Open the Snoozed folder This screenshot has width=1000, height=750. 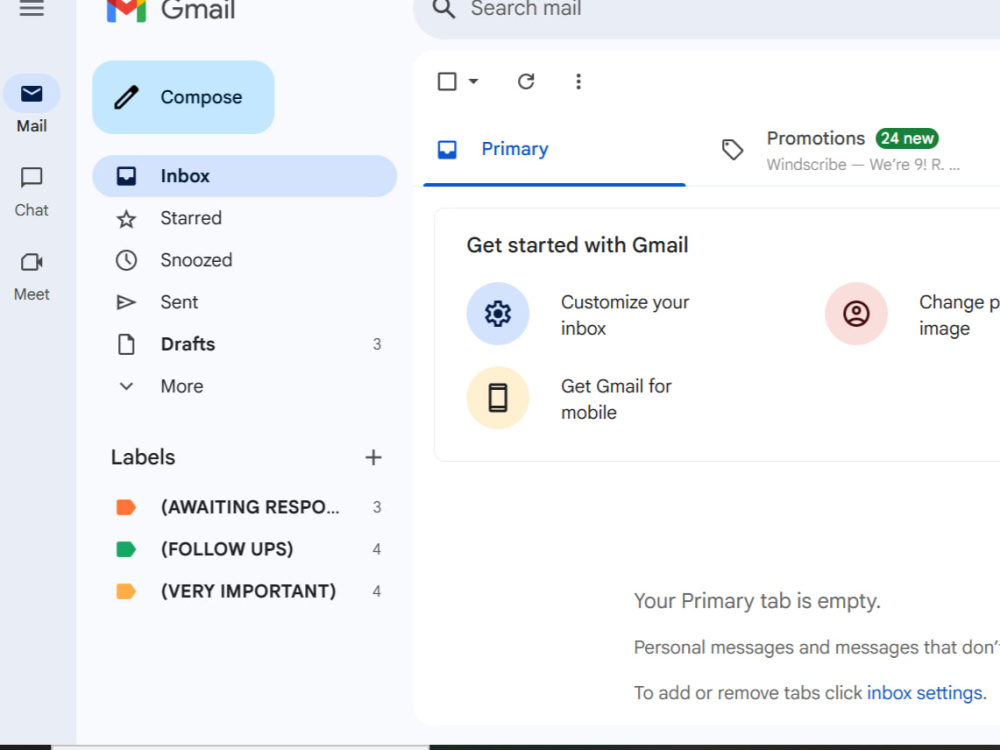click(x=244, y=260)
